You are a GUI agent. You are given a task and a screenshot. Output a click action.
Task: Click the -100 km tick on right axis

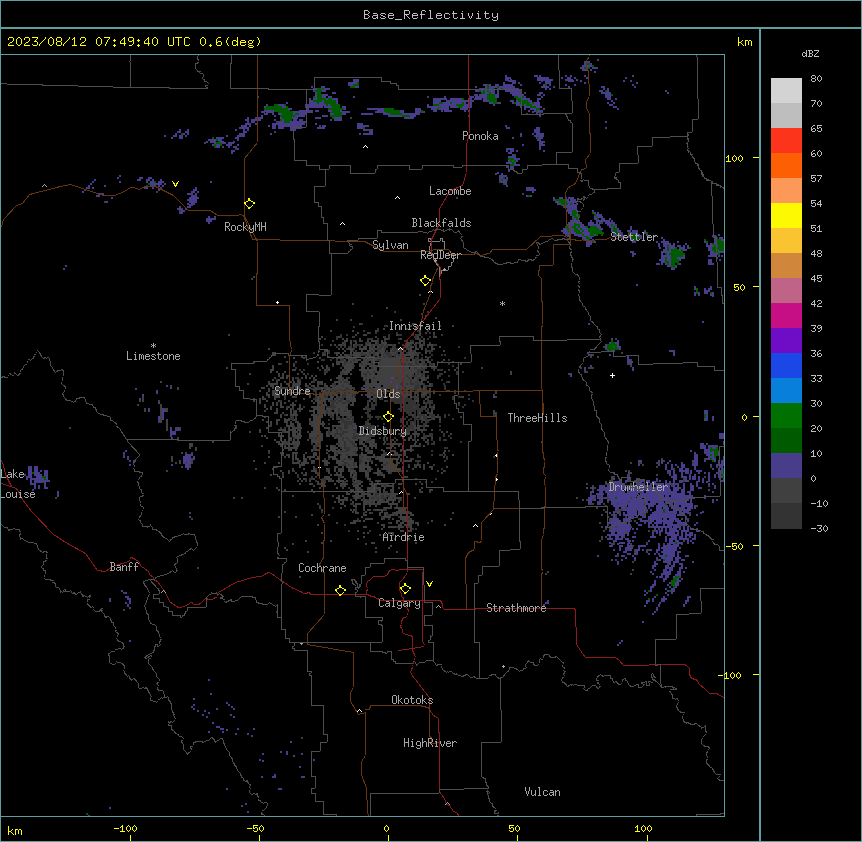pos(731,675)
